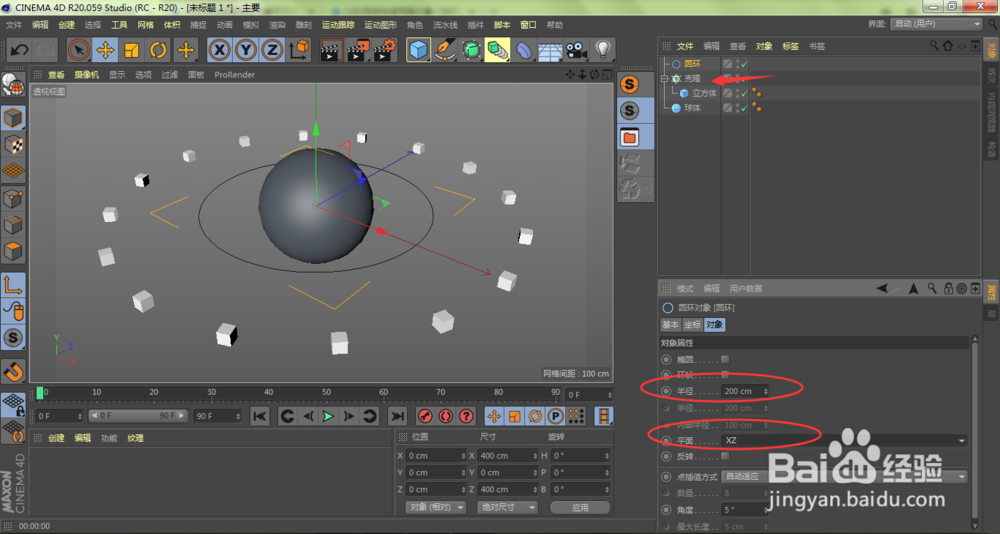This screenshot has height=534, width=1000.
Task: Click Render View clapperboard icon
Action: (x=332, y=50)
